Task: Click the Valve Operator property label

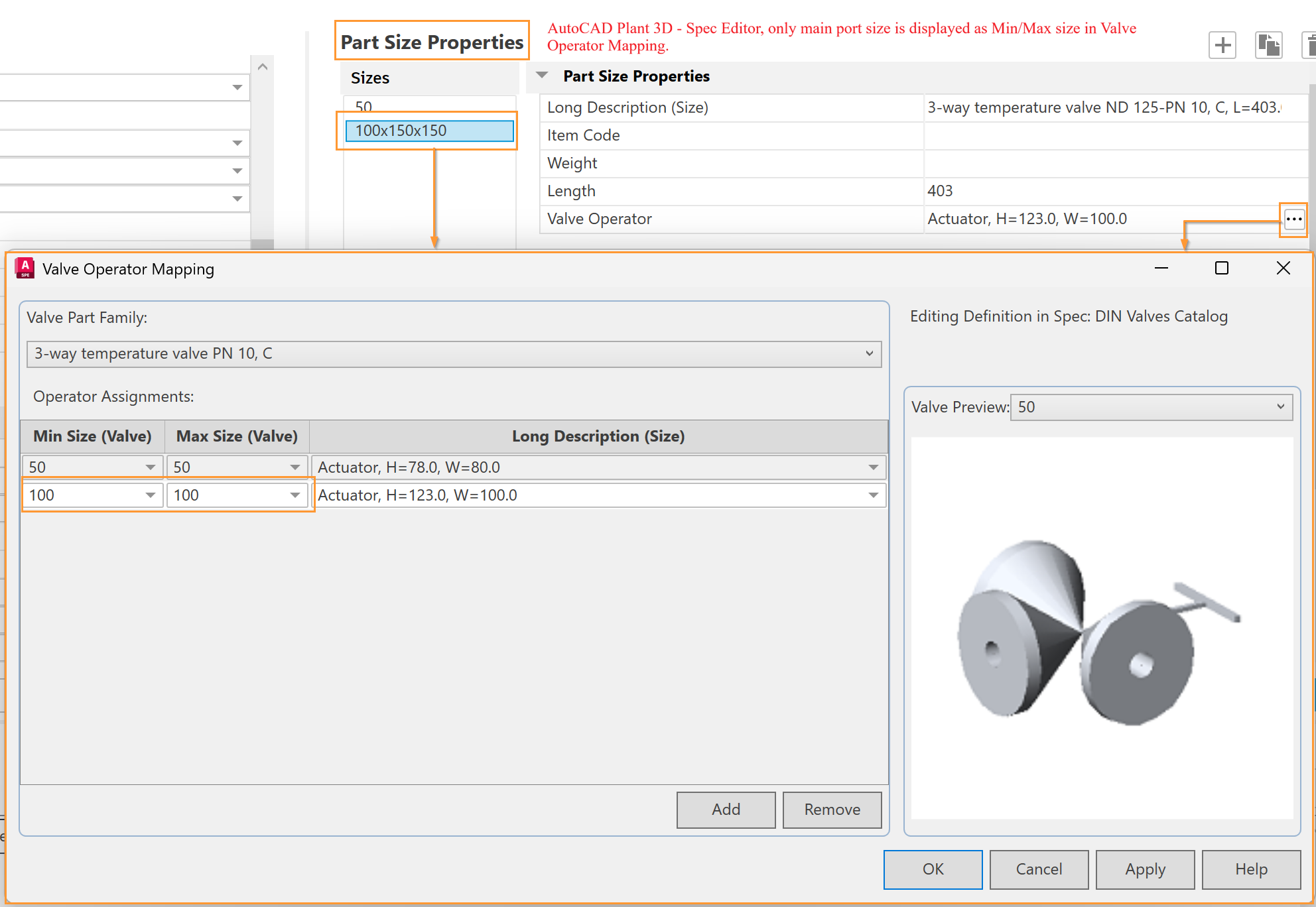Action: click(599, 219)
